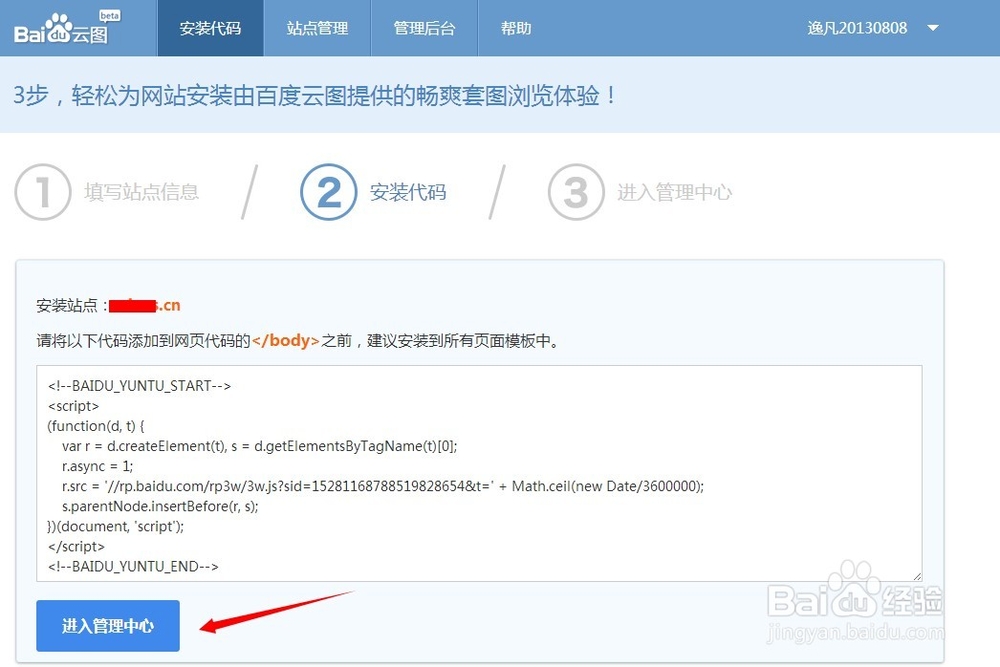Screen dimensions: 1000x667
Task: Click the site domain ending in .cn
Action: (x=145, y=305)
